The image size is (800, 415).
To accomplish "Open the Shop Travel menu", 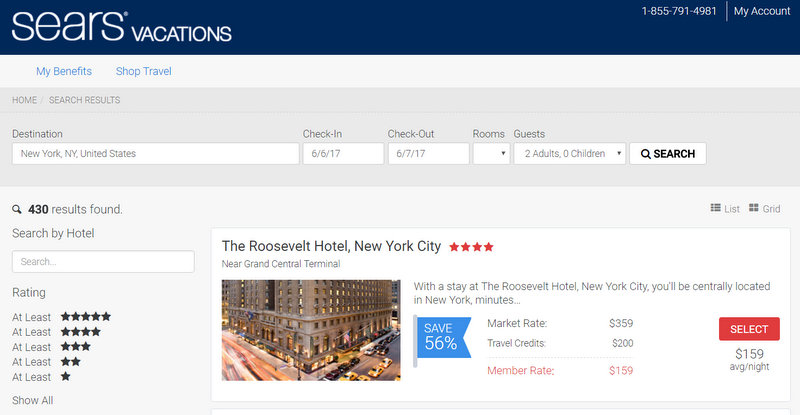I will pyautogui.click(x=143, y=71).
